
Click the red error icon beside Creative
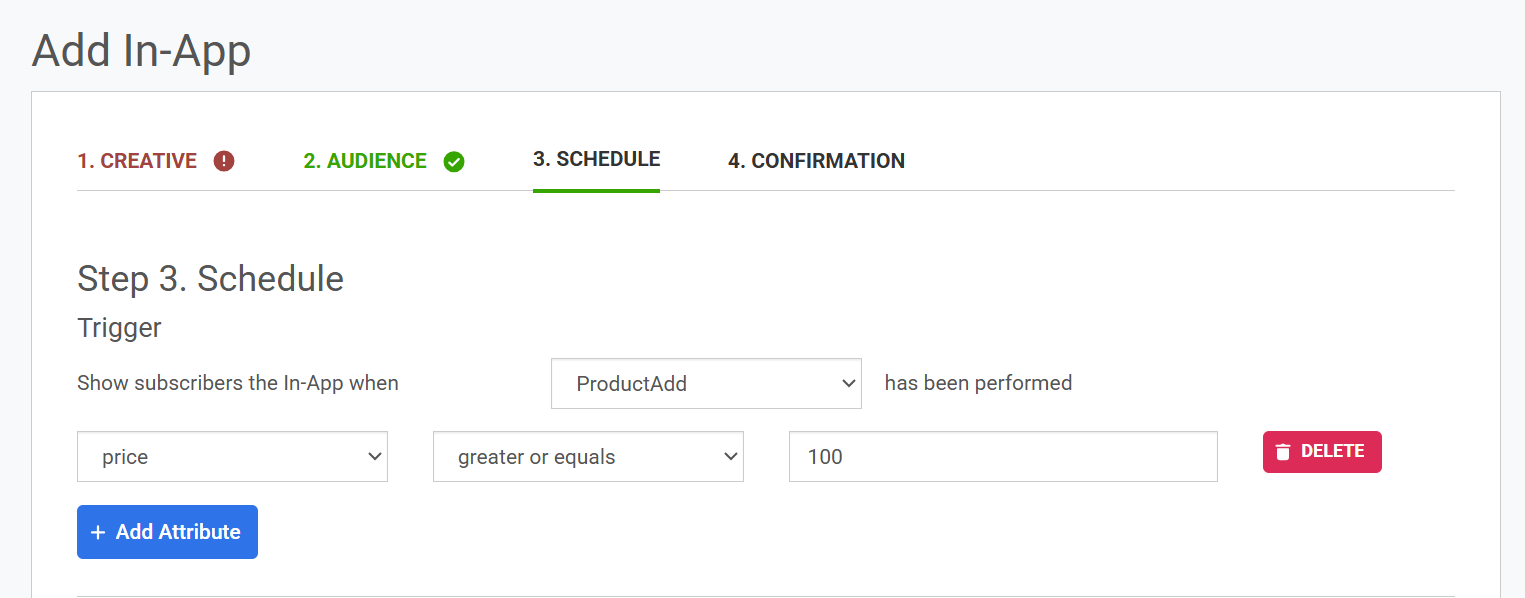pos(224,161)
